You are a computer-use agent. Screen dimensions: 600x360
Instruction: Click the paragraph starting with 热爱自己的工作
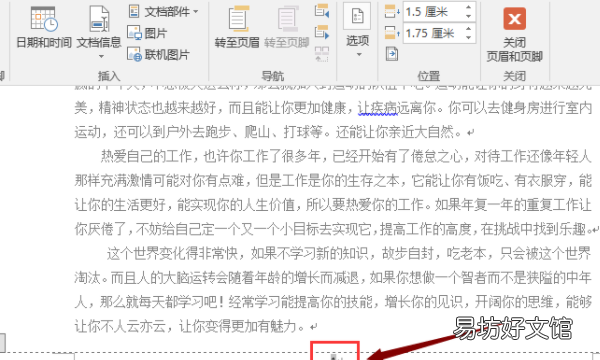tap(333, 192)
